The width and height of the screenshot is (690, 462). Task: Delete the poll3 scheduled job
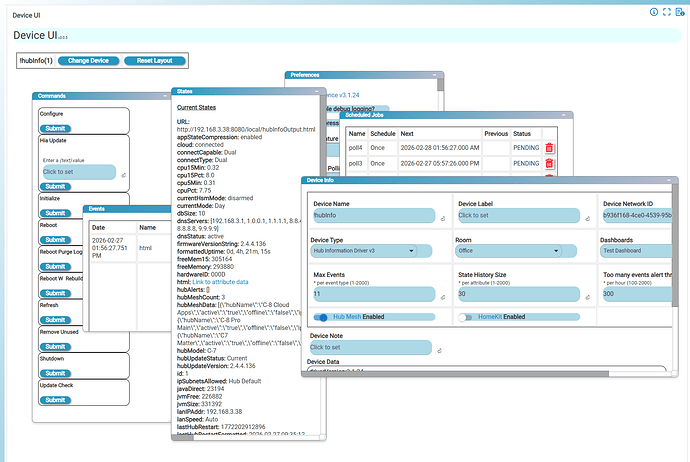pyautogui.click(x=549, y=163)
